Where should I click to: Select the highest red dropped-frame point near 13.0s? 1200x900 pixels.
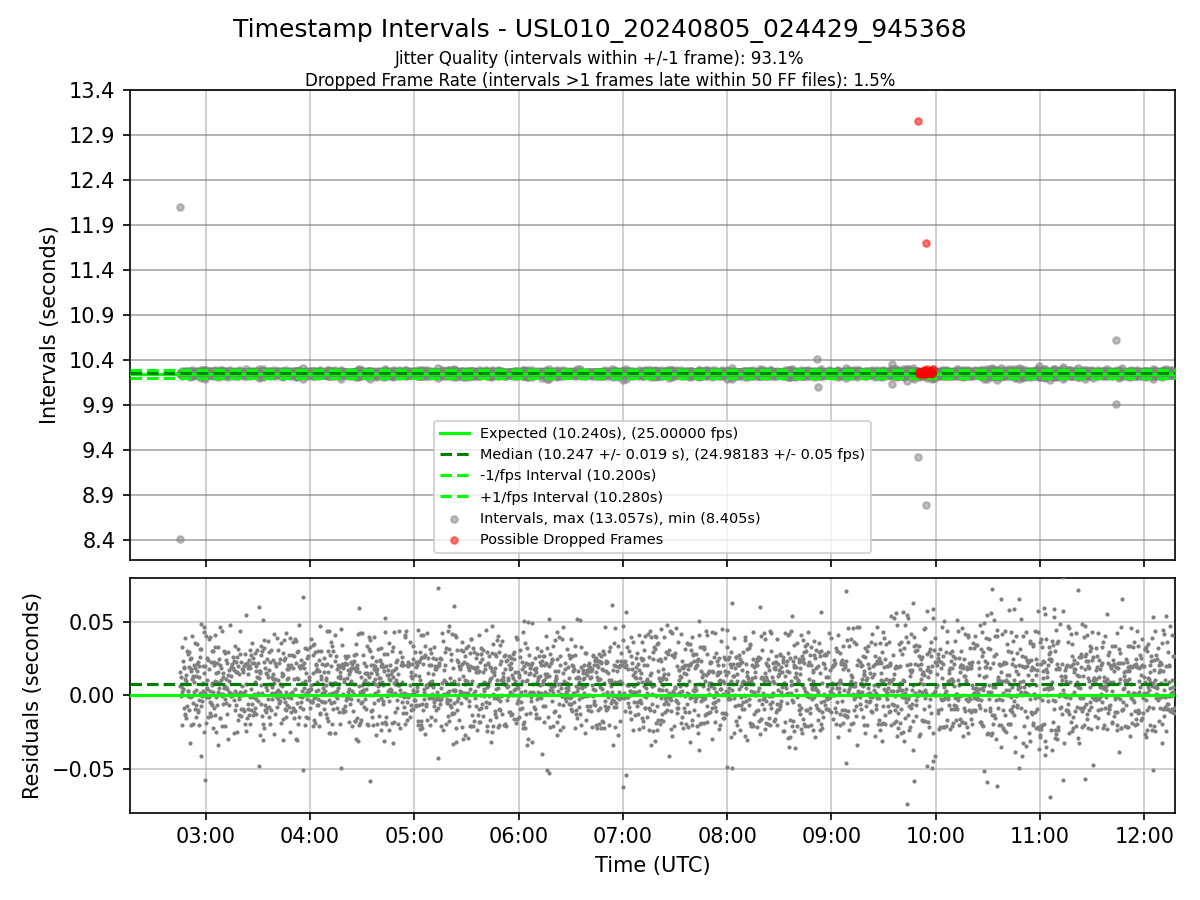pyautogui.click(x=918, y=121)
